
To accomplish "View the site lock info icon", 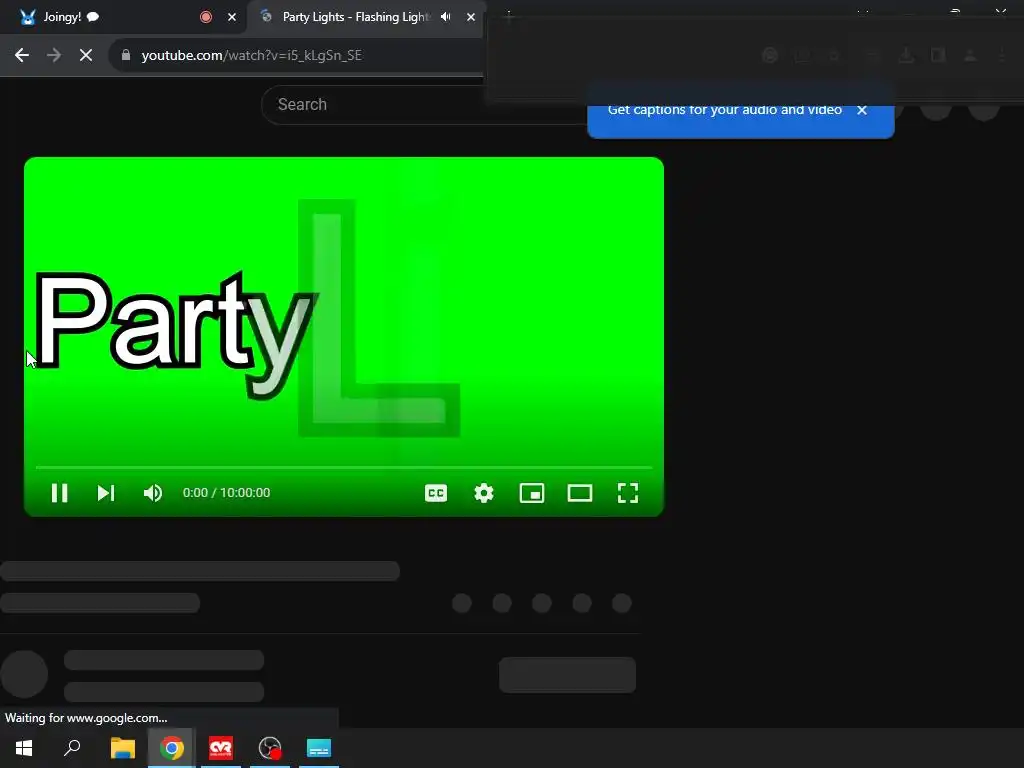I will 126,56.
